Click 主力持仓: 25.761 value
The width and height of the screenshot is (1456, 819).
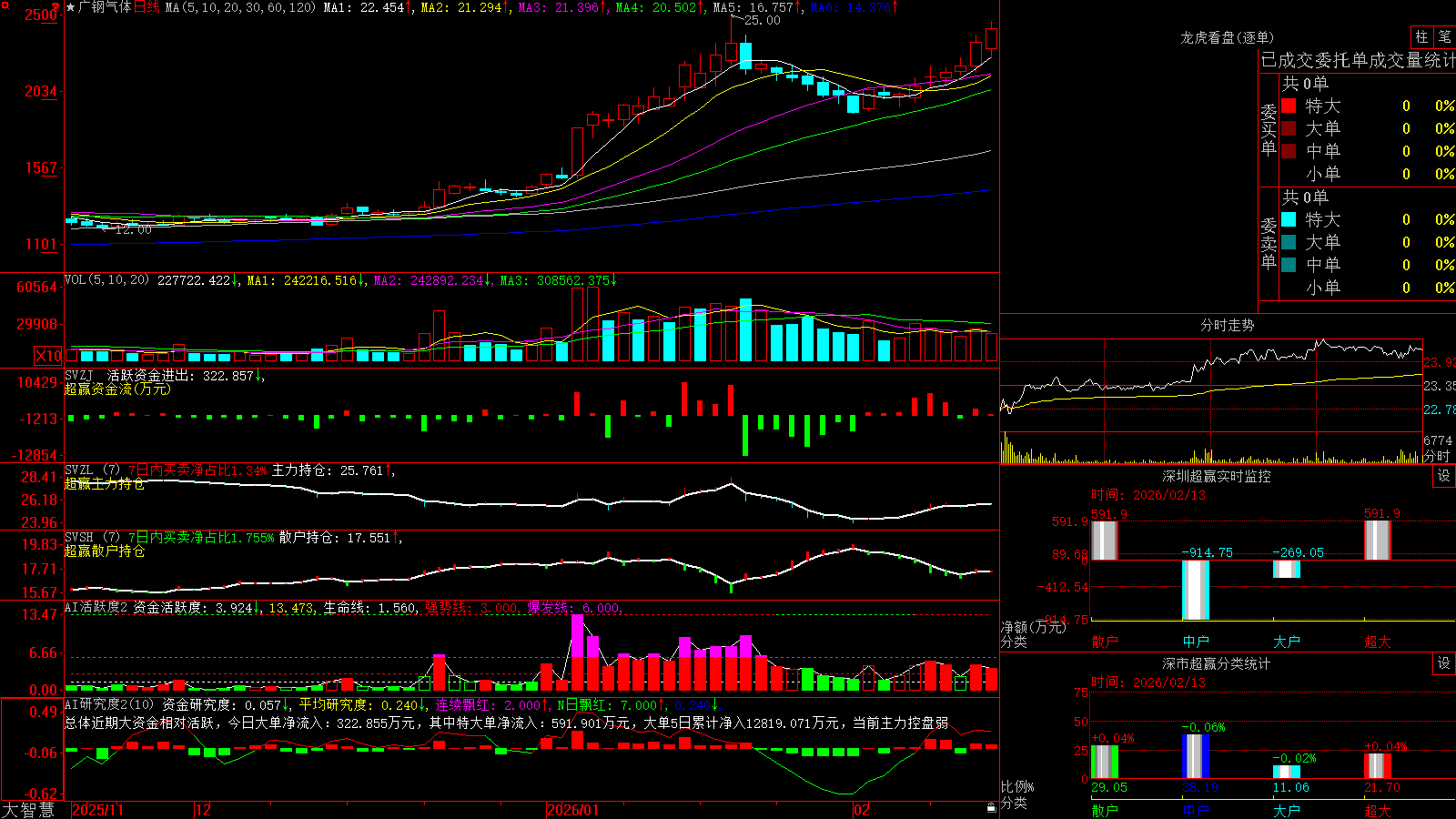[x=332, y=470]
